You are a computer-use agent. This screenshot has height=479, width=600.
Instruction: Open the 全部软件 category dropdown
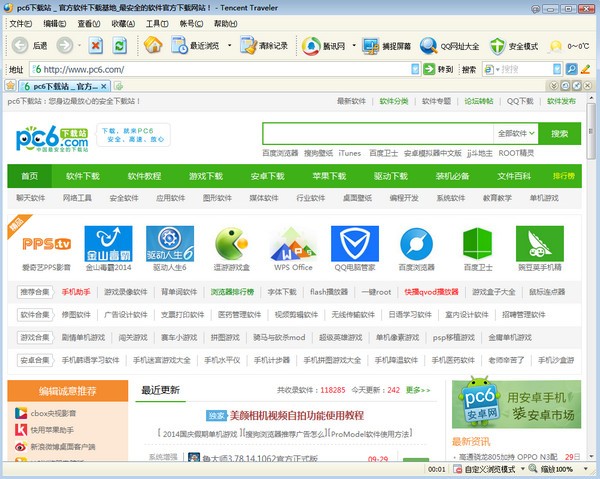516,134
